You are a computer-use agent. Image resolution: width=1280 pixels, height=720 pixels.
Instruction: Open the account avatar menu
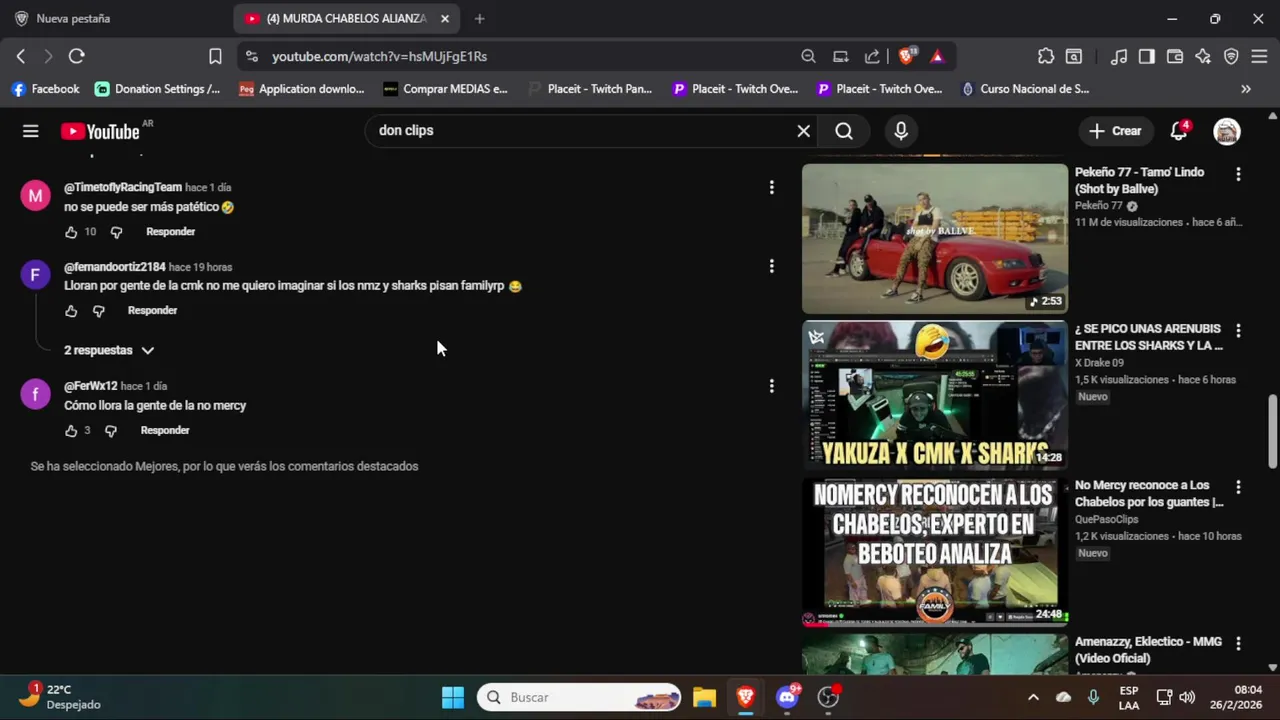click(x=1227, y=131)
